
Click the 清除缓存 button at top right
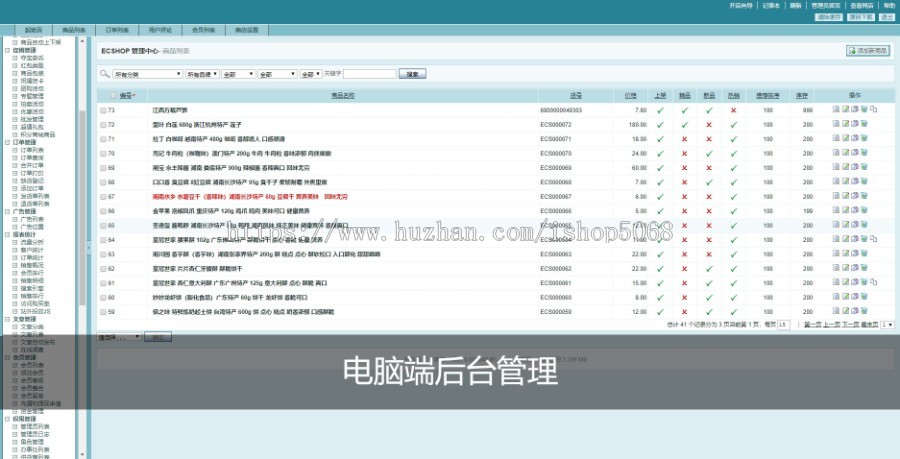(829, 17)
